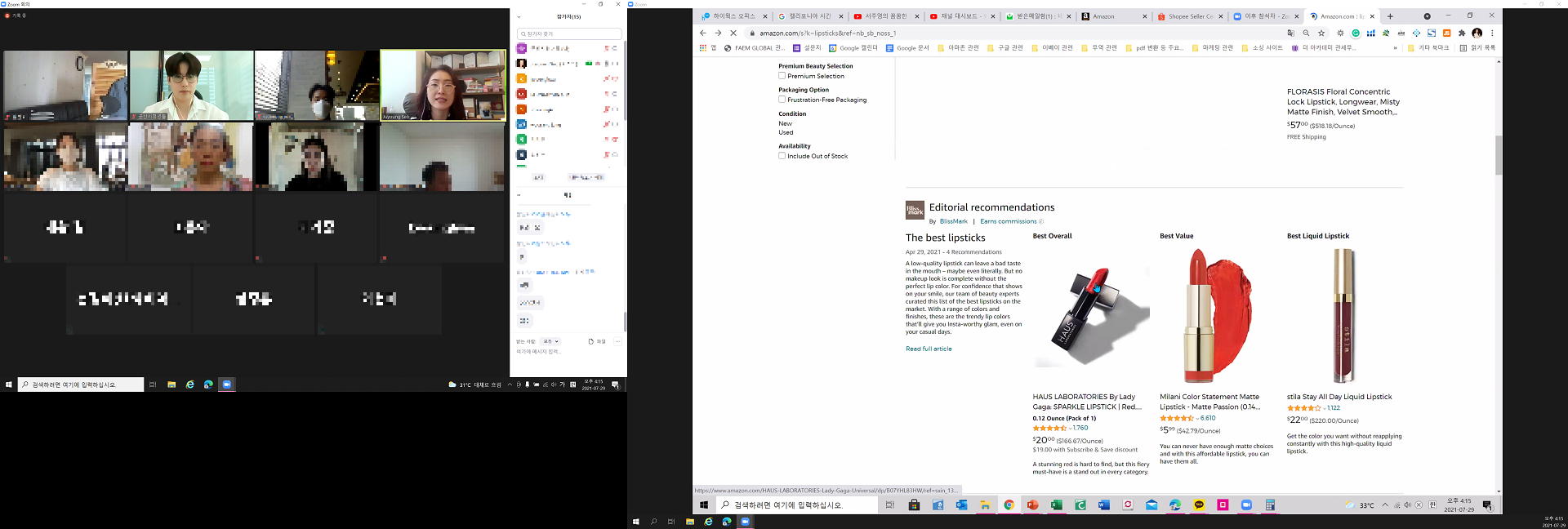Open the 이베이 관련 bookmark folder

click(1052, 47)
